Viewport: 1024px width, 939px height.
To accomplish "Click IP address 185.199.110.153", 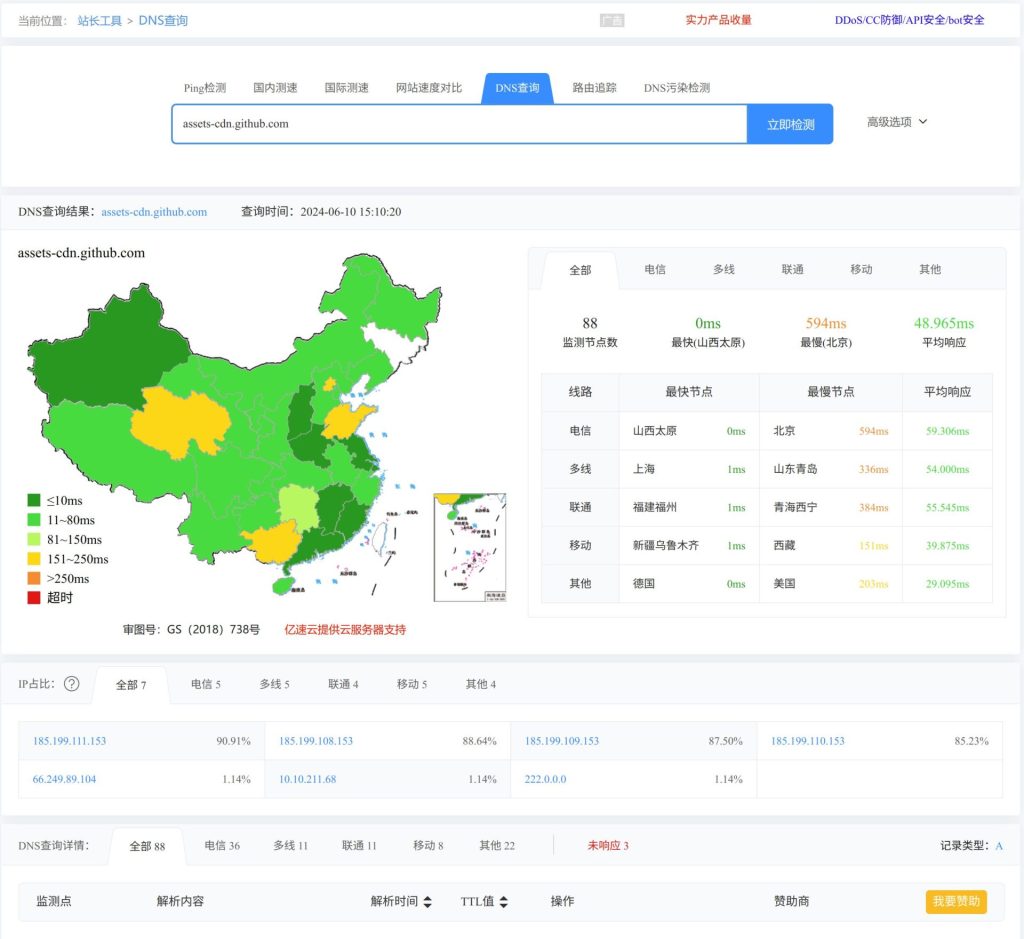I will tap(808, 741).
